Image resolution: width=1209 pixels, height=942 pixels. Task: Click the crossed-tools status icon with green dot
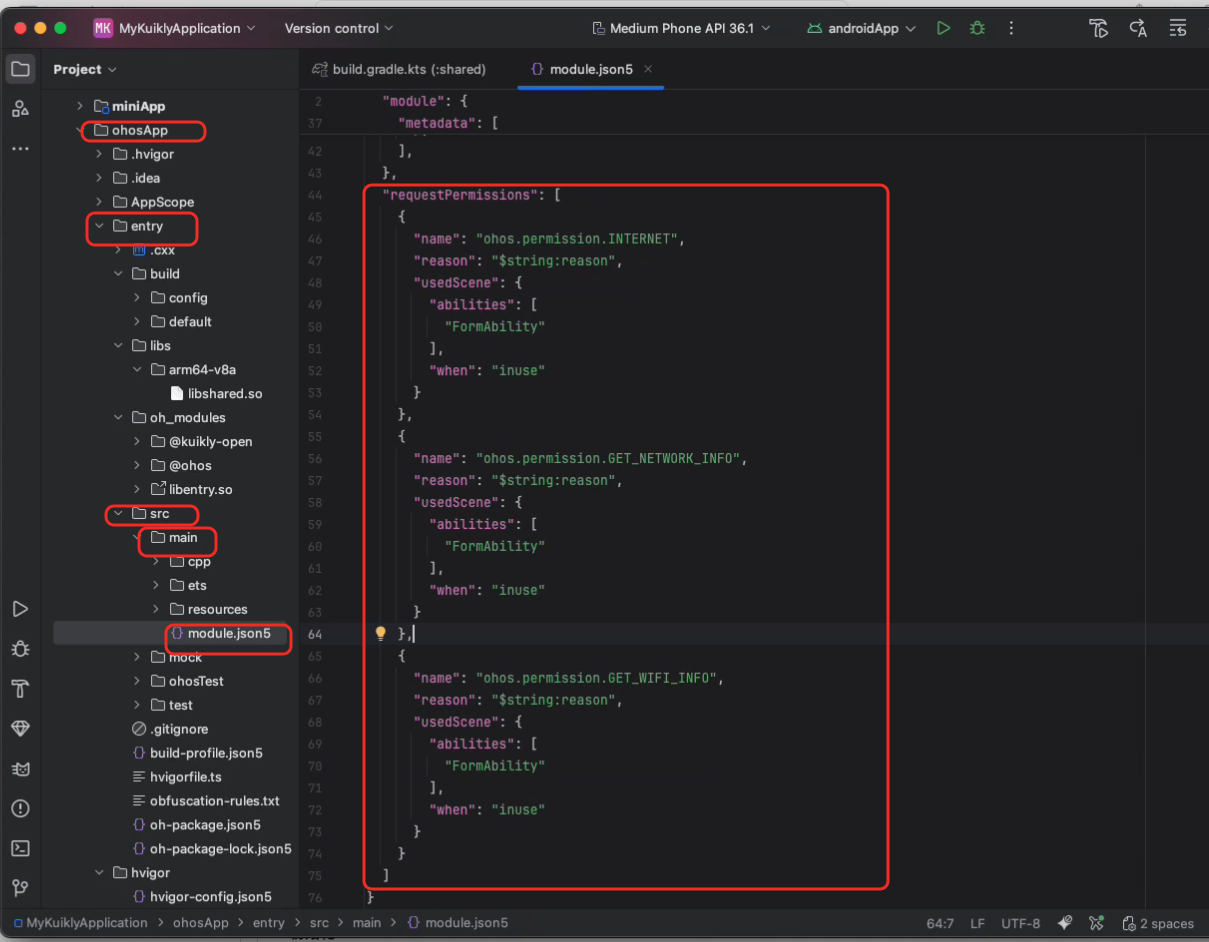(x=1097, y=923)
